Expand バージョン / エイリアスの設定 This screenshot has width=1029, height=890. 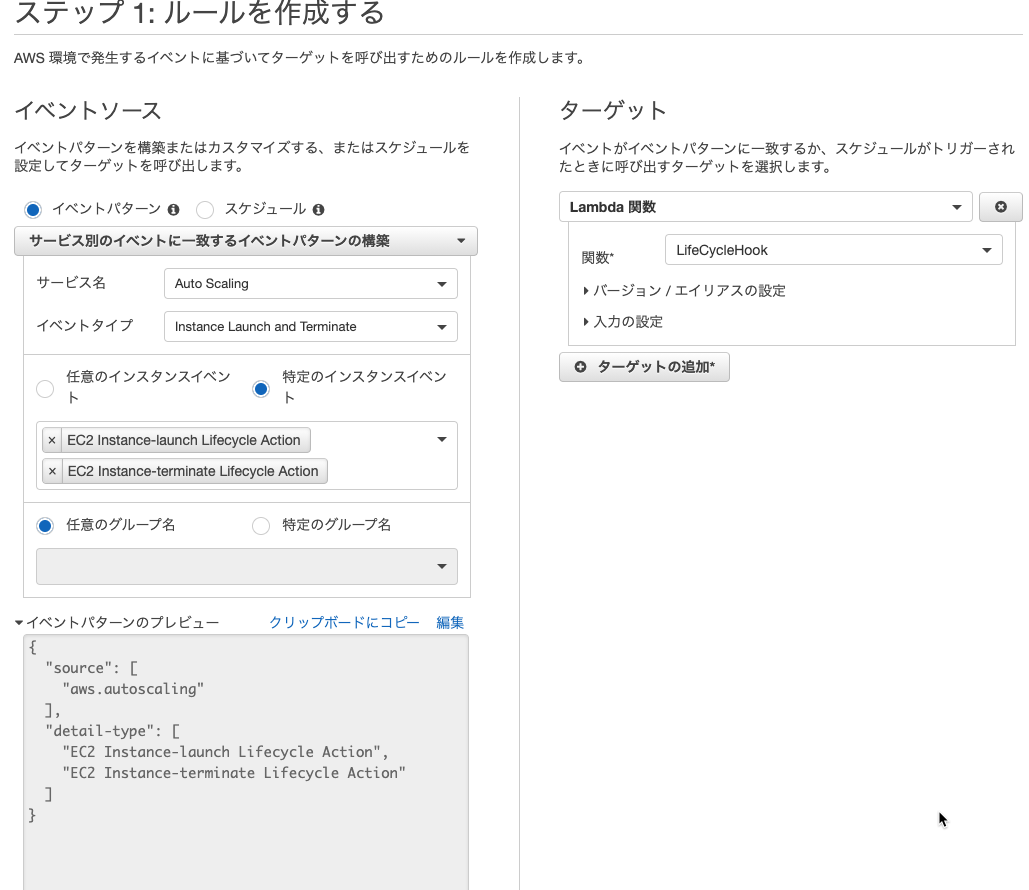click(x=684, y=291)
